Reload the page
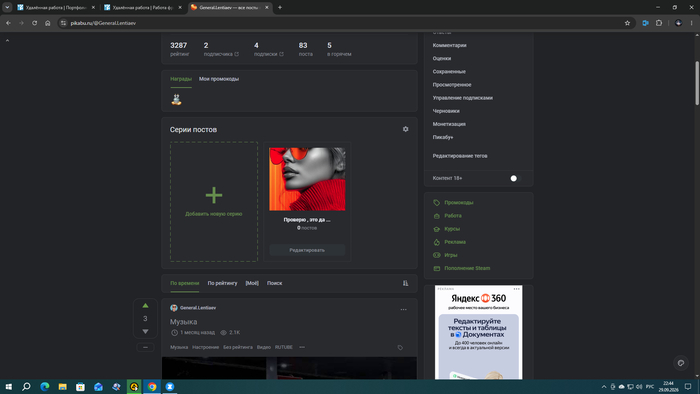Viewport: 700px width, 394px height. (34, 23)
